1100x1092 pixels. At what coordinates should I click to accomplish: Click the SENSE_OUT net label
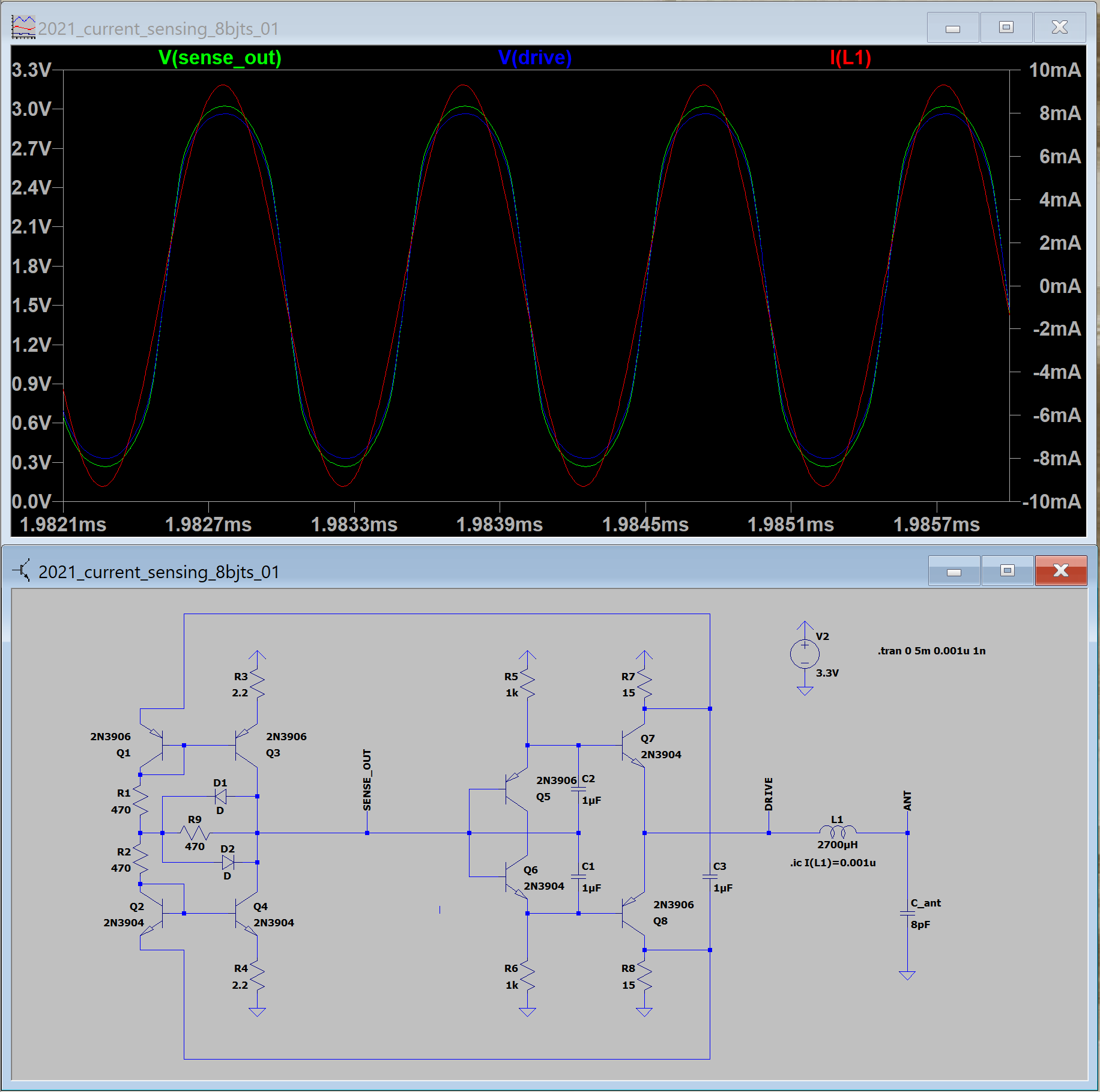367,780
